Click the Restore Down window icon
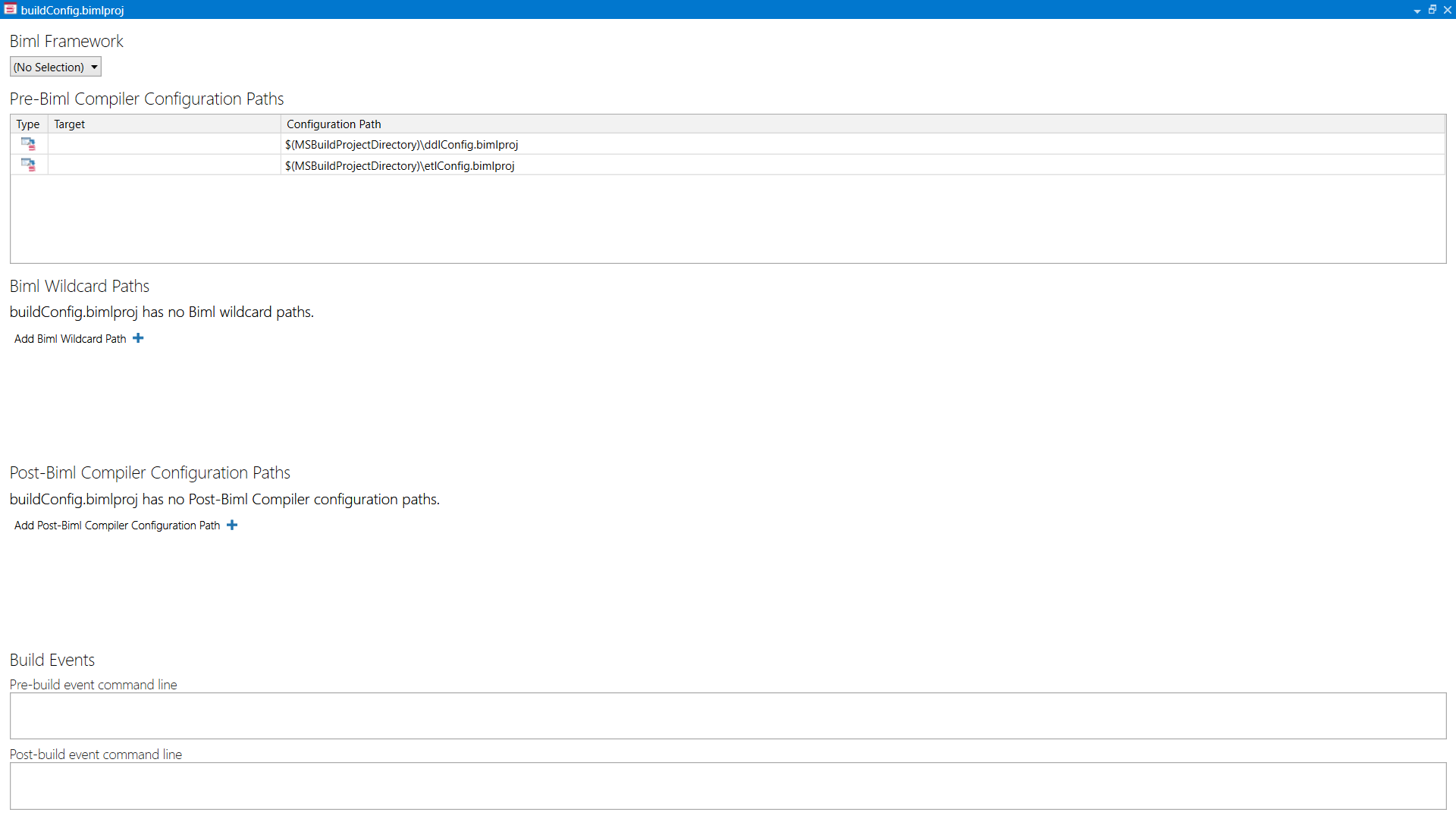 (1432, 10)
